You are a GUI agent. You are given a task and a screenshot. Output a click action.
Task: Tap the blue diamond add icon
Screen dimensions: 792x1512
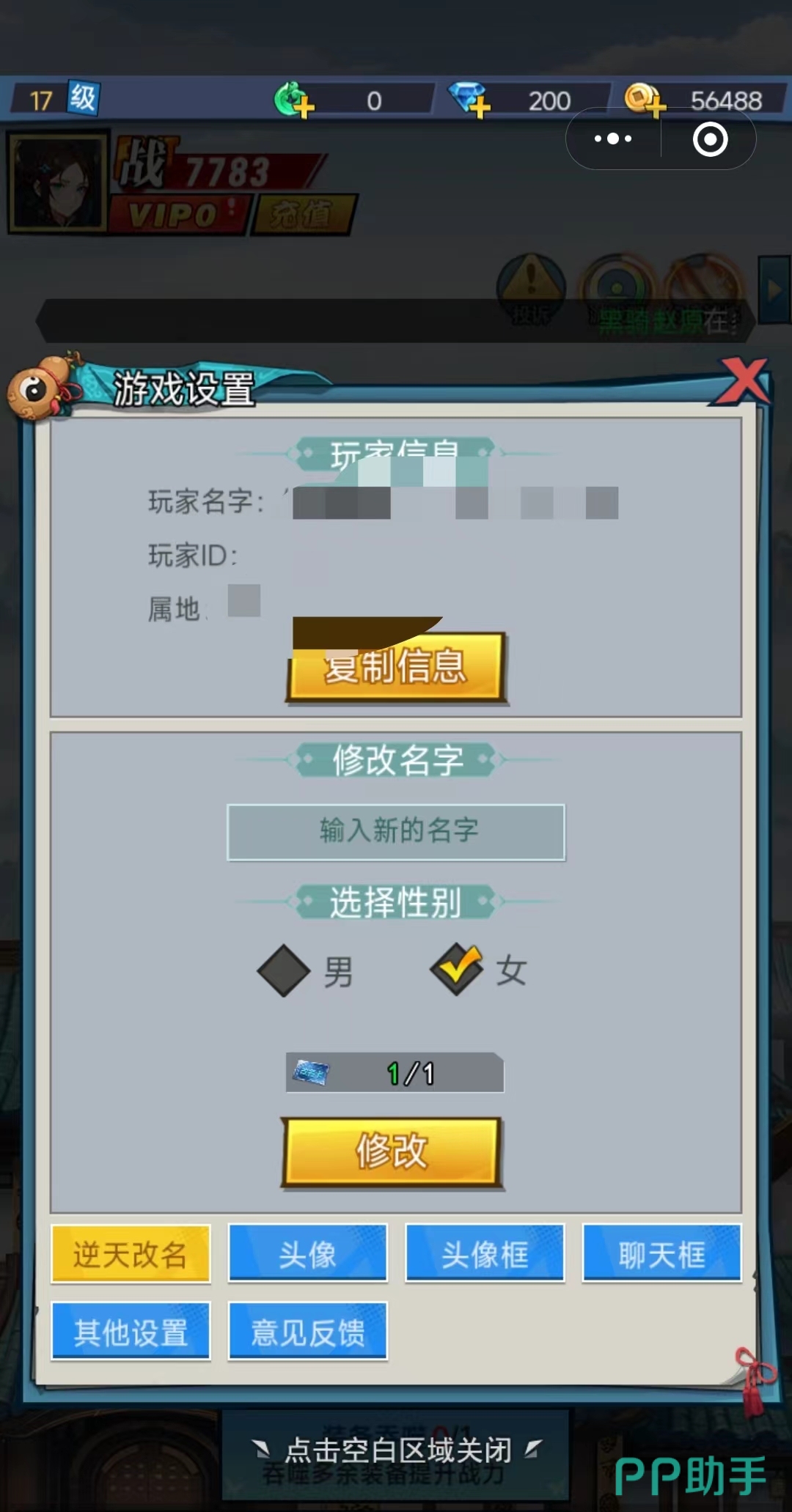(x=469, y=100)
